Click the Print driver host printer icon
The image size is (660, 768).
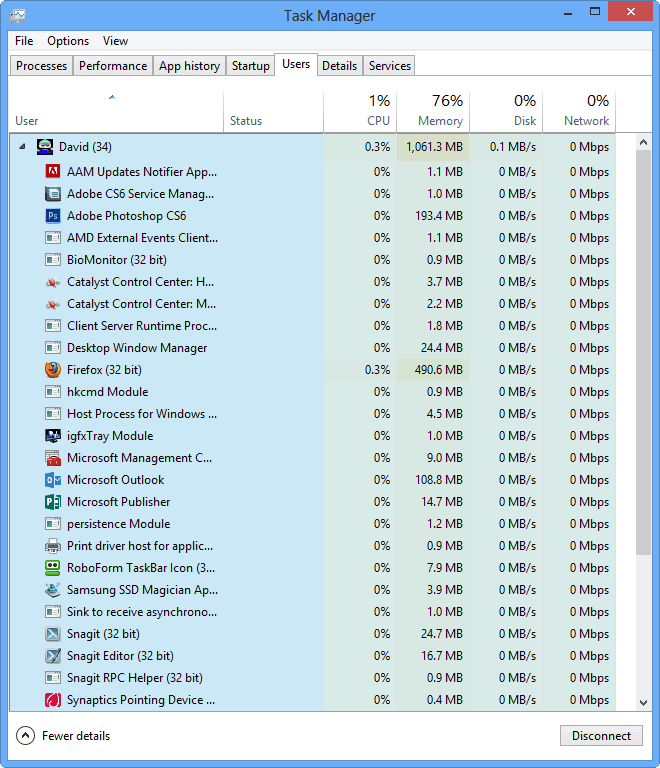53,546
